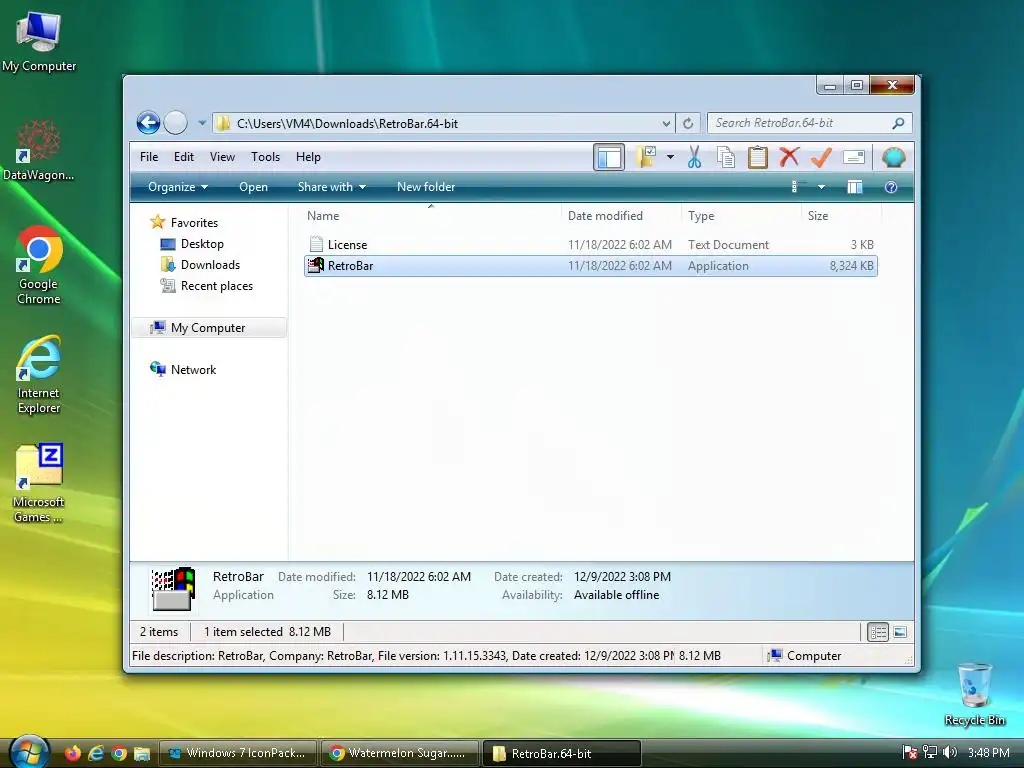Click the red flag tray icon
Viewport: 1024px width, 768px height.
click(x=909, y=753)
